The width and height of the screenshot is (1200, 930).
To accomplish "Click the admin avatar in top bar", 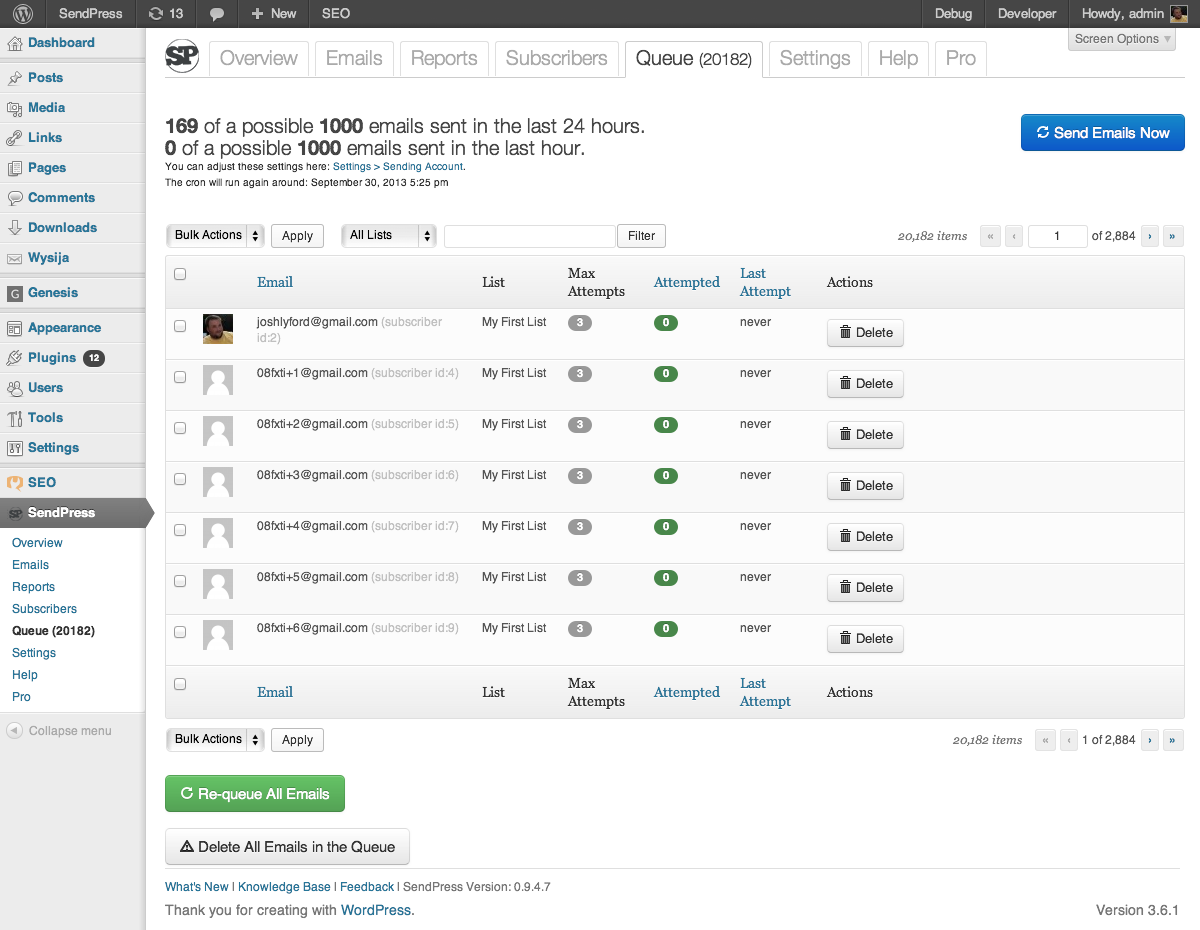I will point(1179,14).
